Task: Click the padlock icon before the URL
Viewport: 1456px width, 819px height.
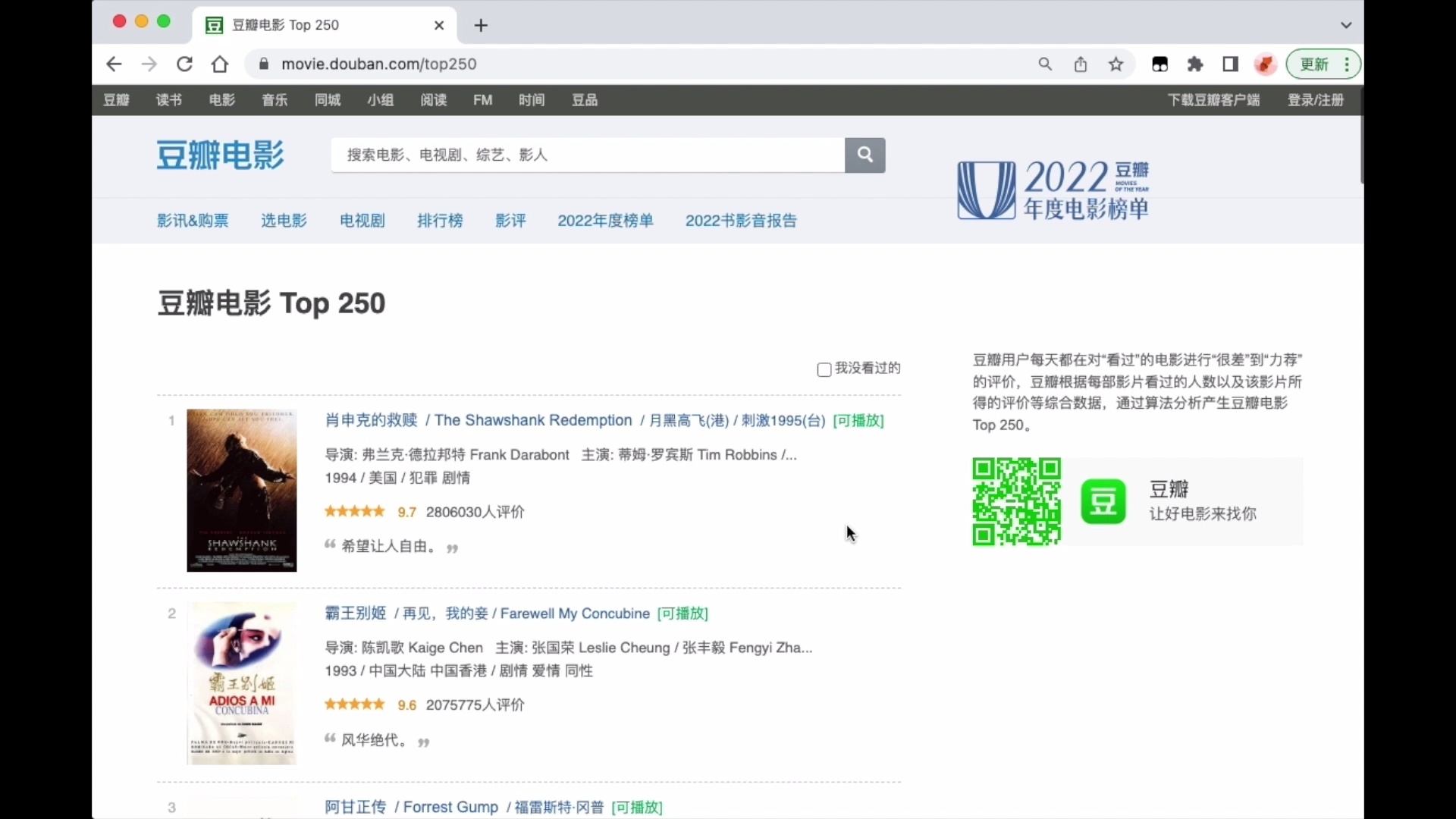Action: point(264,64)
